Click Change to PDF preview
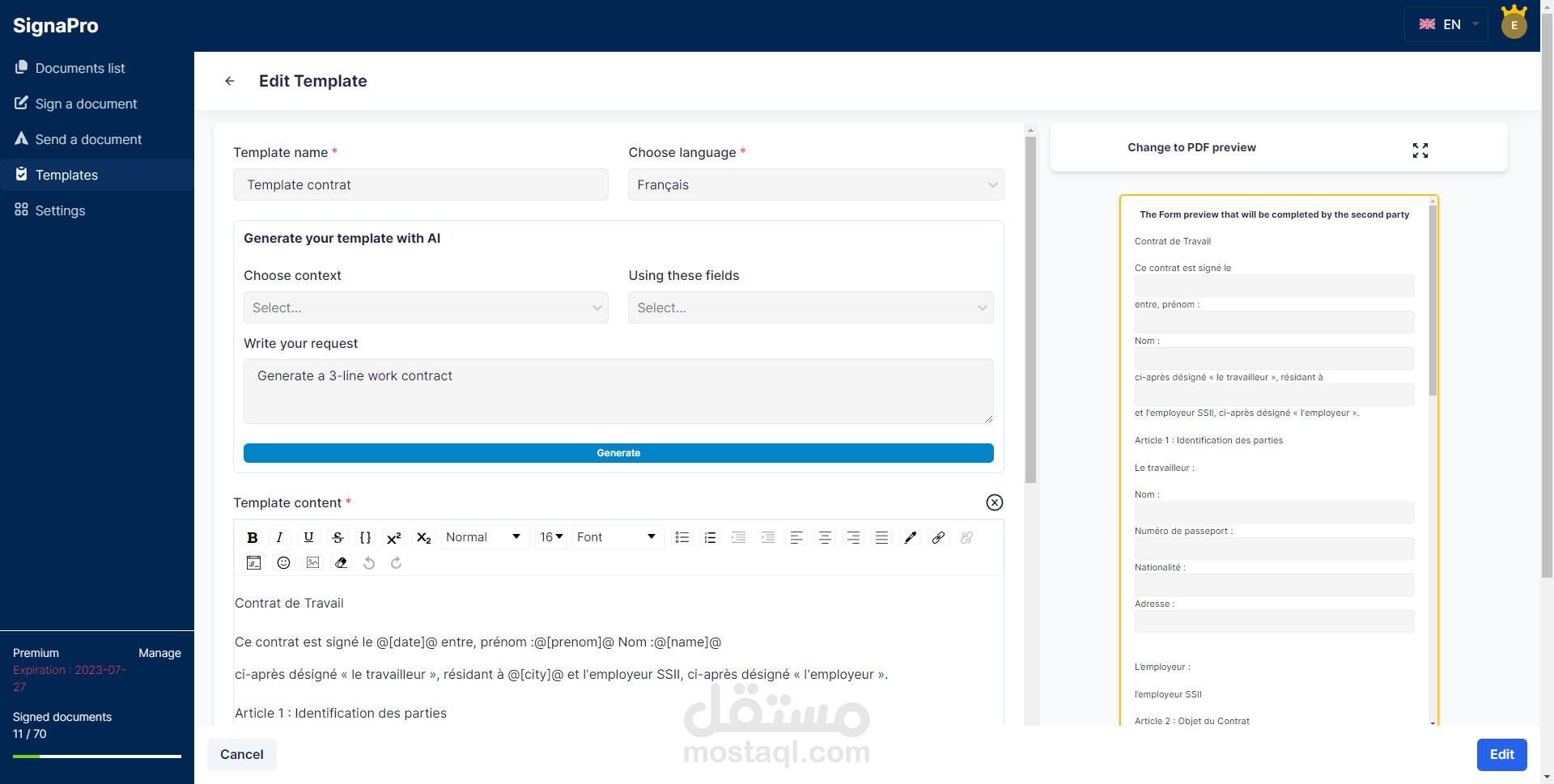 (1191, 147)
